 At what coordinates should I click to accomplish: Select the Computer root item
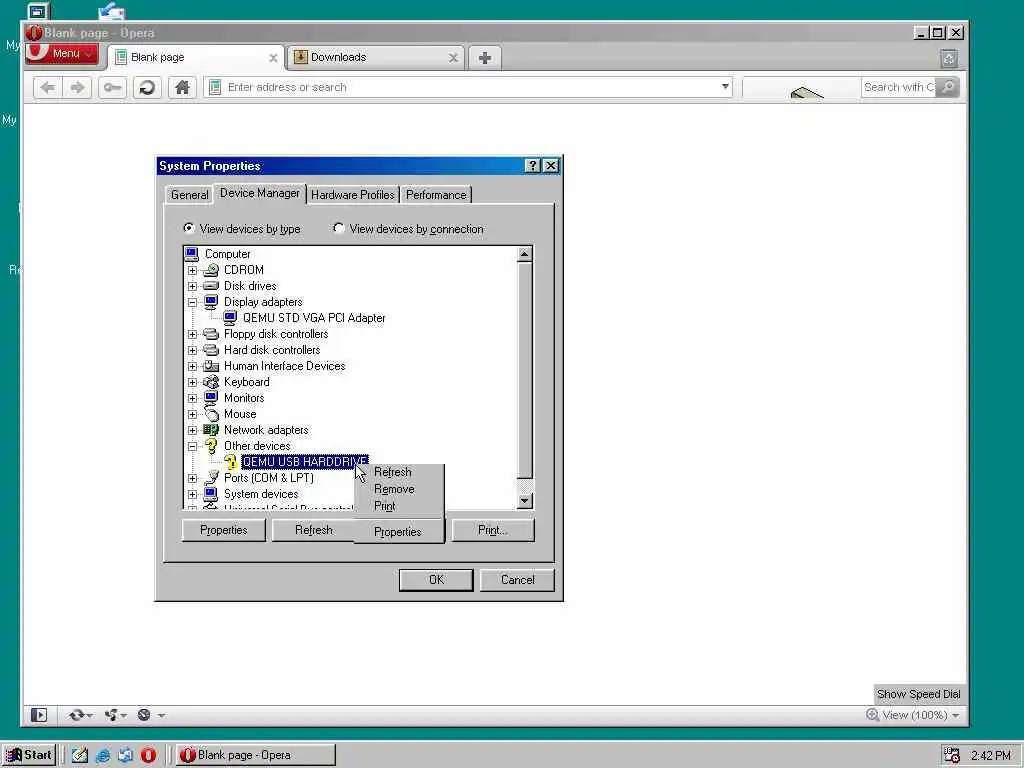tap(227, 254)
